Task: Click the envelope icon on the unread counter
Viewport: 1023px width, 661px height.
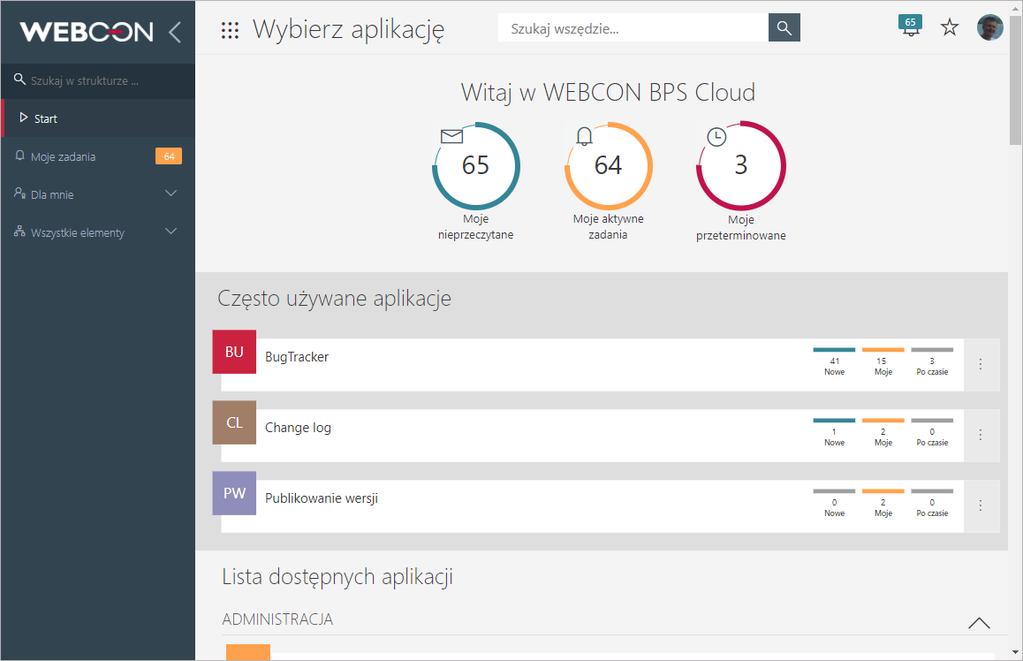Action: [x=451, y=136]
